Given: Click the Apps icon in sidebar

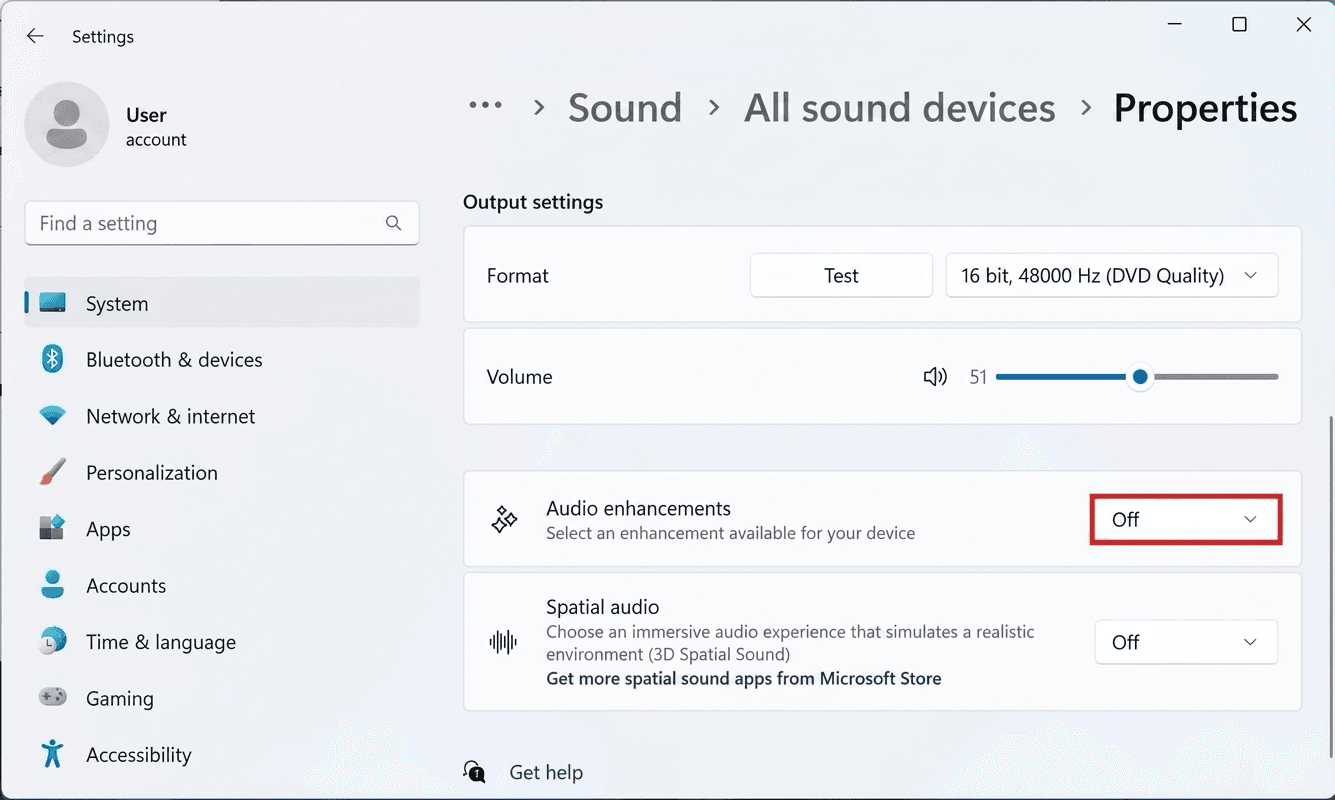Looking at the screenshot, I should point(52,528).
